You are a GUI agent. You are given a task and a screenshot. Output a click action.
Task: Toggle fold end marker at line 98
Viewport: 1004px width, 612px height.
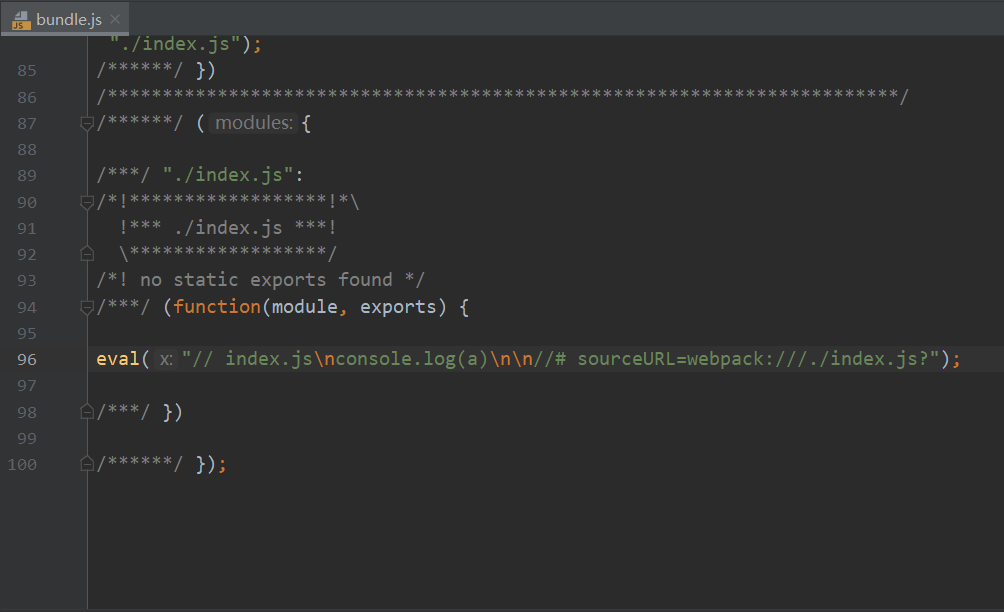87,412
